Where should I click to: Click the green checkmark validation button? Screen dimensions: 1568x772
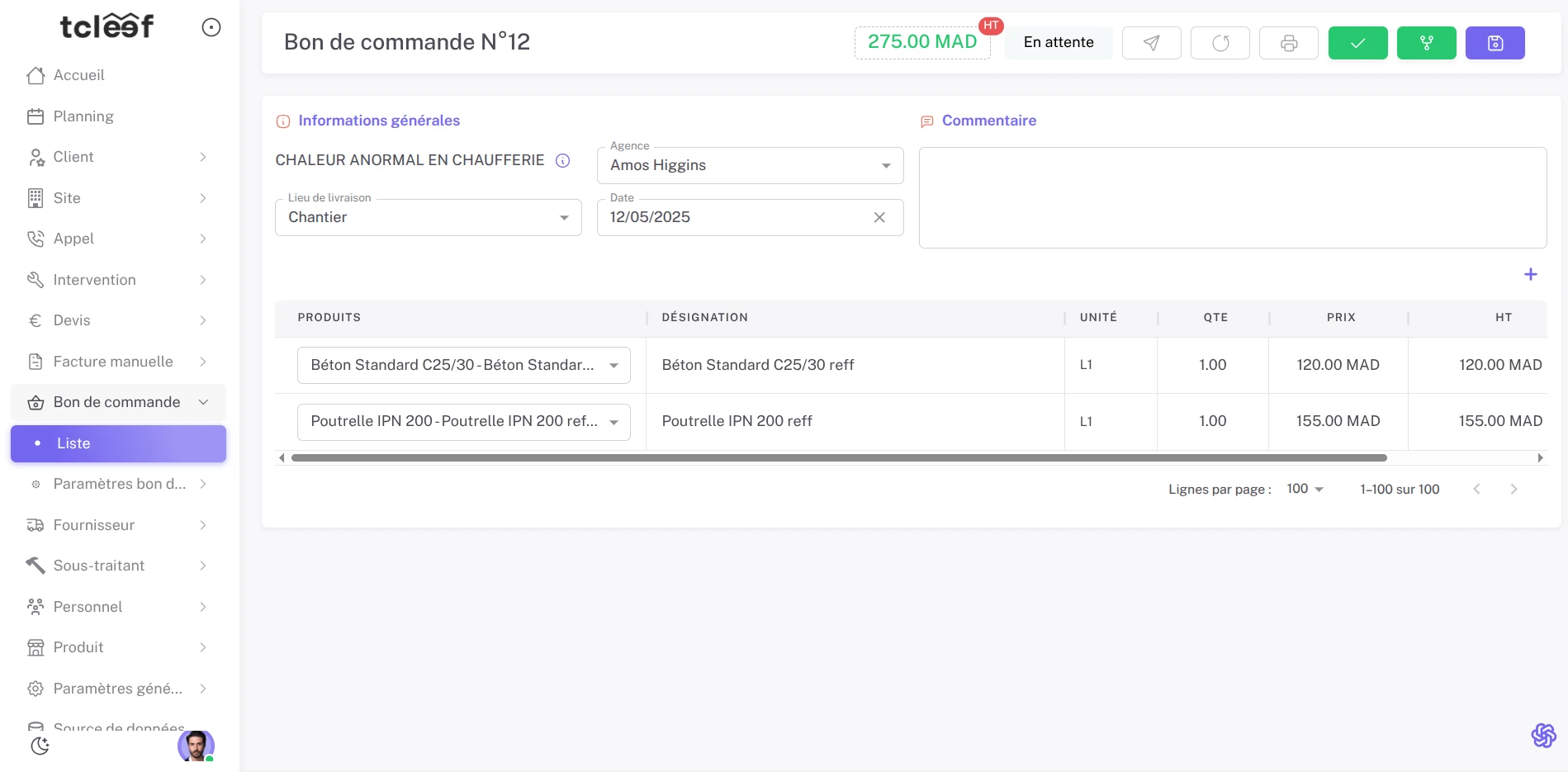(x=1357, y=42)
